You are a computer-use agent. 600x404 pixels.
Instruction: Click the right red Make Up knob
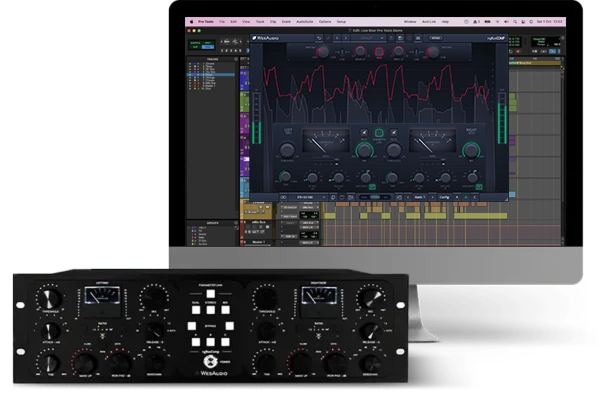398,51
